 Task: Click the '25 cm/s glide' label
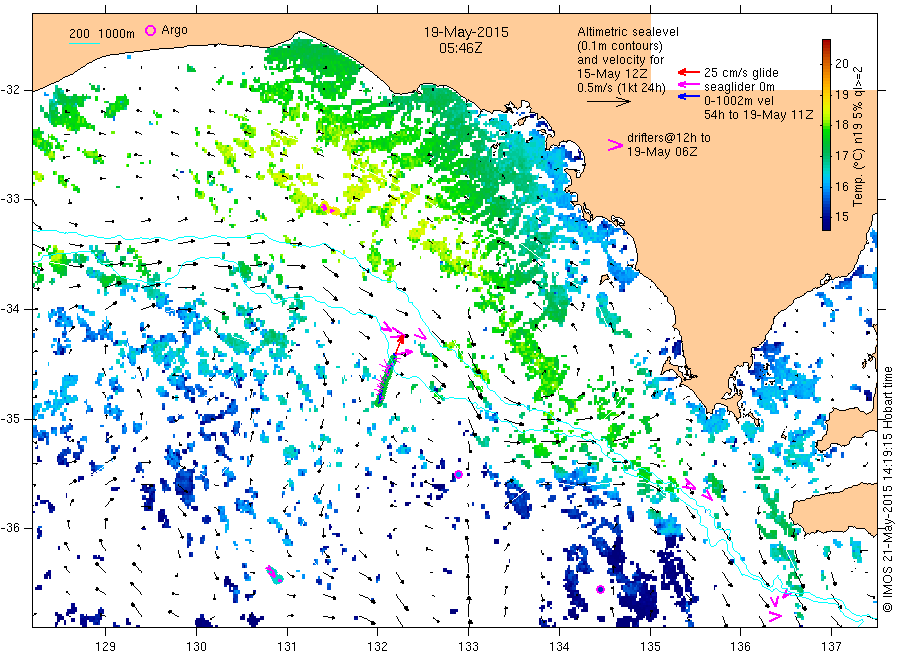[x=741, y=73]
